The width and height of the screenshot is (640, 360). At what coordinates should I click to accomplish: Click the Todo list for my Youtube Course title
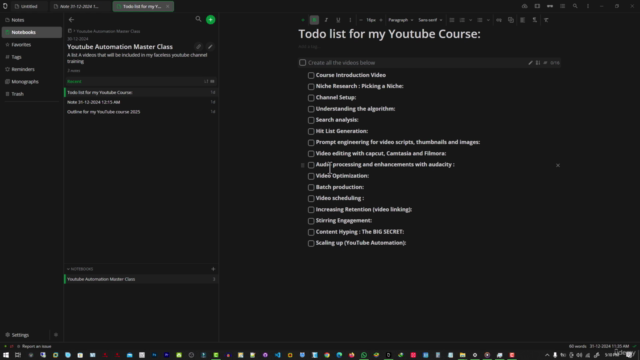pyautogui.click(x=389, y=34)
